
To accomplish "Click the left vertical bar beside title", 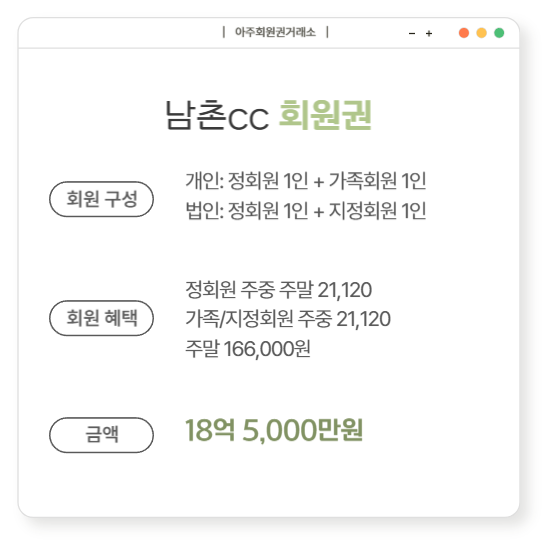I will 223,32.
